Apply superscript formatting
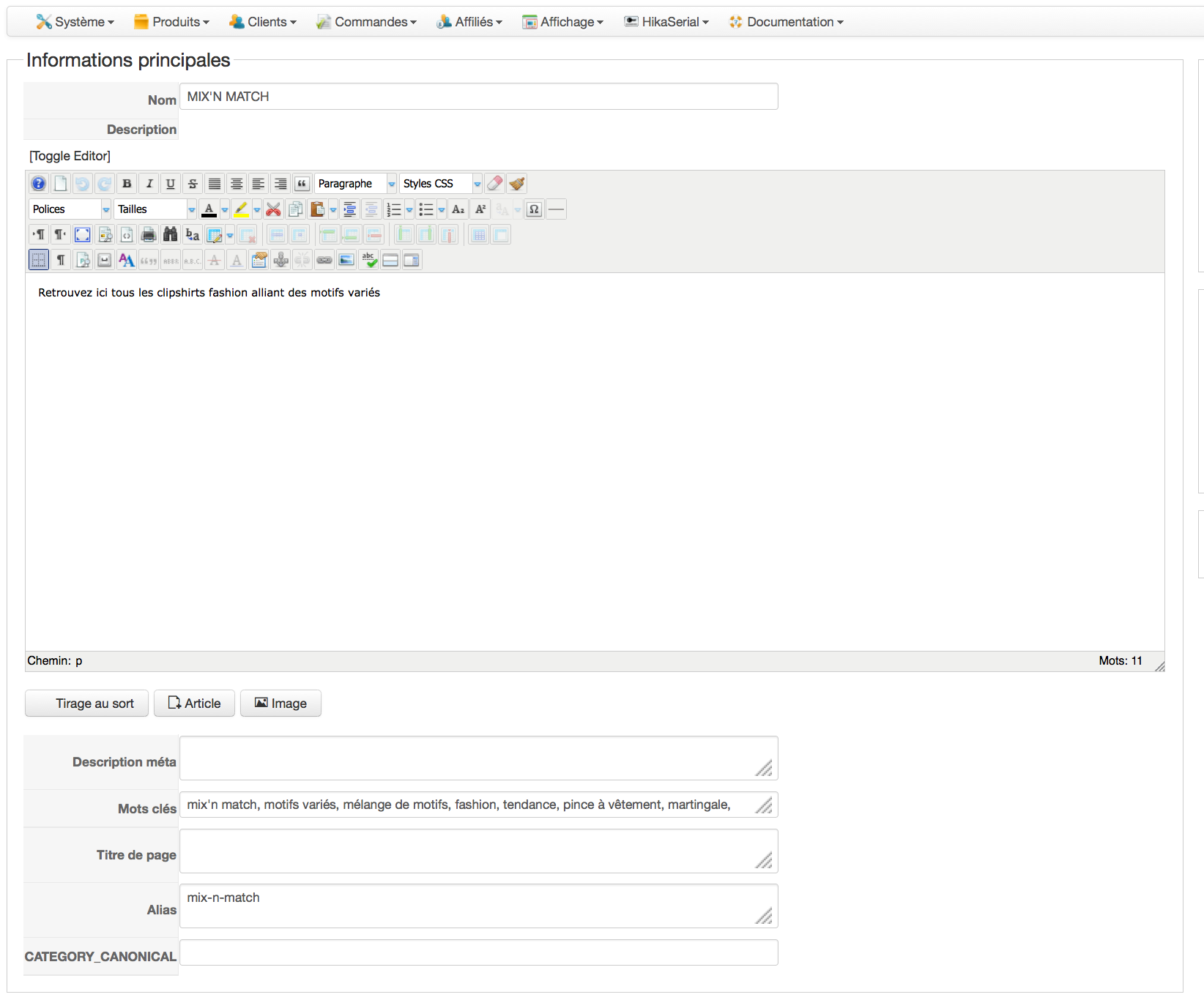 point(480,209)
